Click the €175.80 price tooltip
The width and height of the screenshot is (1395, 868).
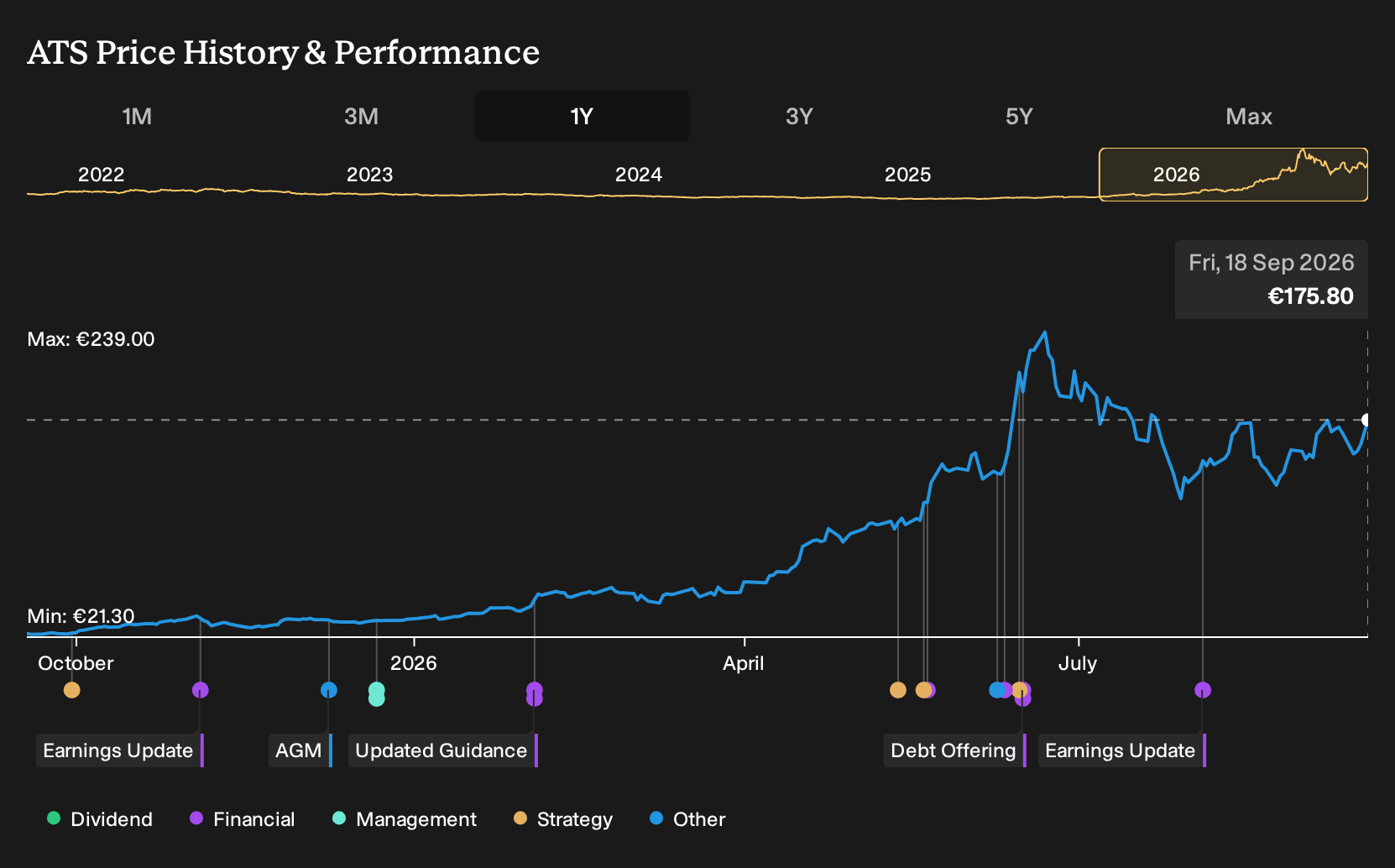point(1272,280)
